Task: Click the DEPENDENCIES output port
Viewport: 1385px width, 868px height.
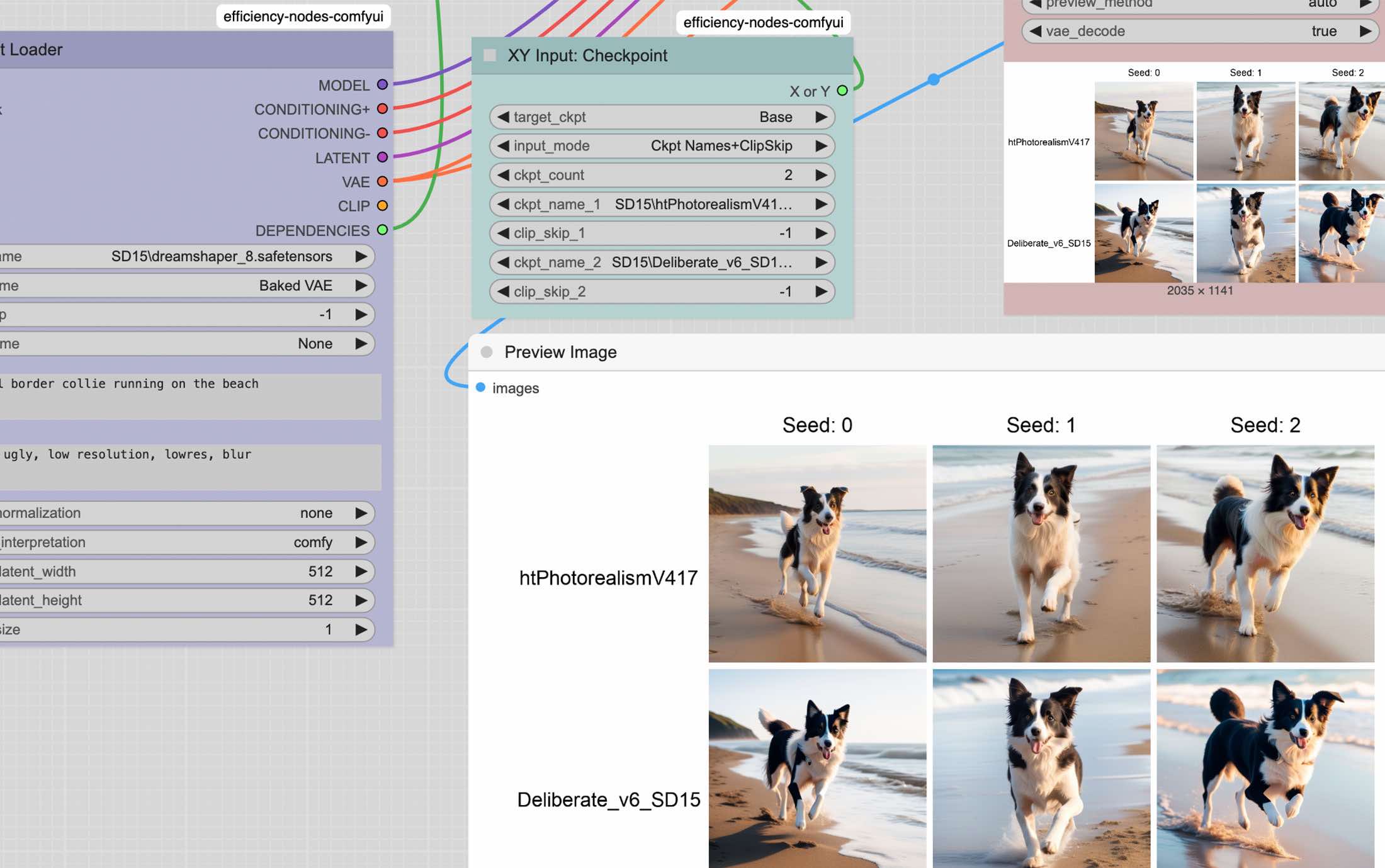Action: (382, 230)
